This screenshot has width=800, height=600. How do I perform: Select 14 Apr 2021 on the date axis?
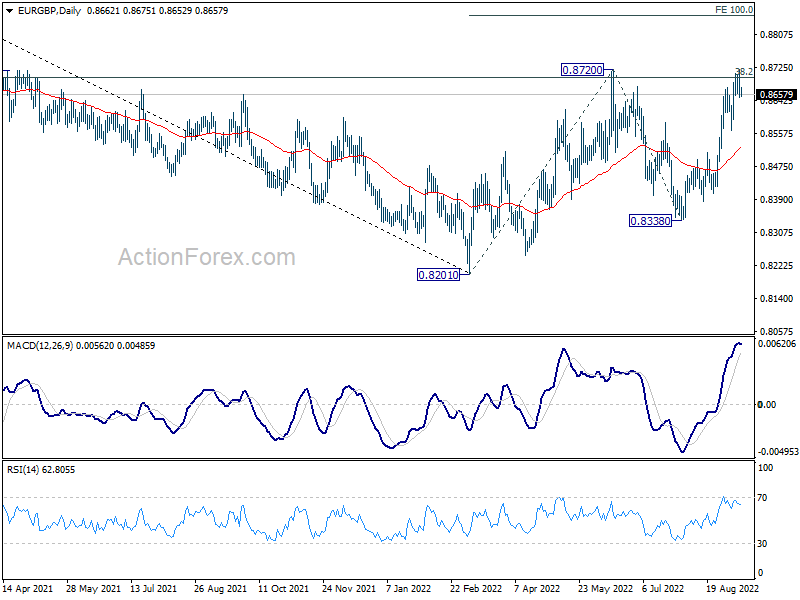click(29, 590)
